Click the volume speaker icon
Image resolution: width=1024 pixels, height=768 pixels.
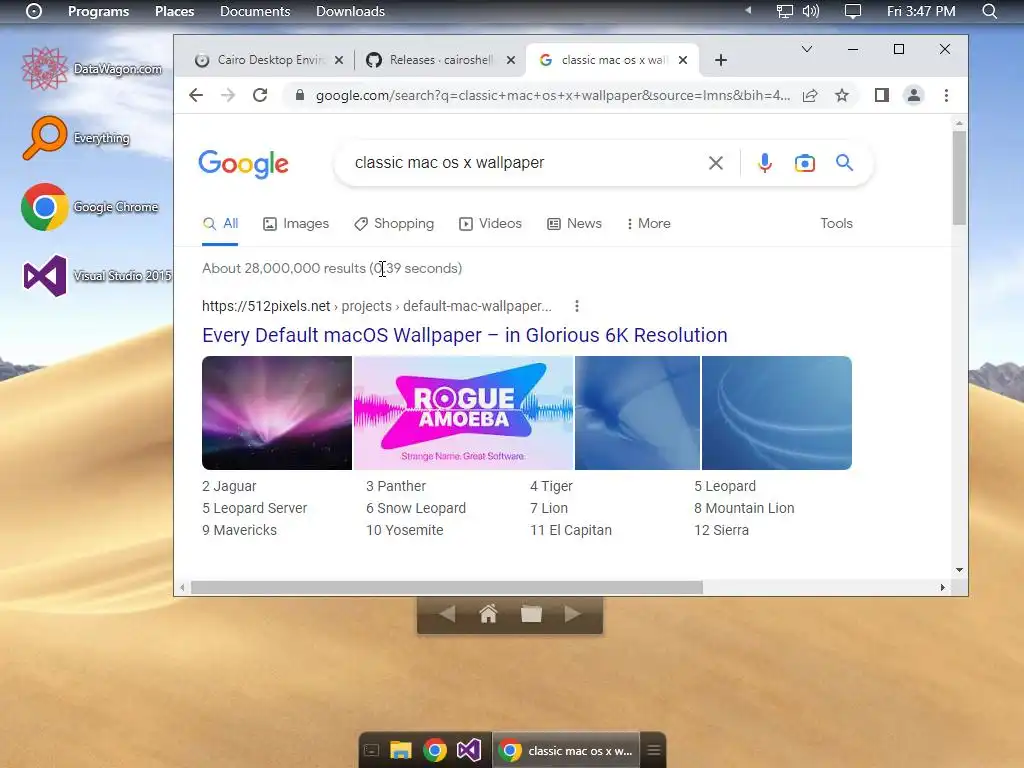point(810,11)
